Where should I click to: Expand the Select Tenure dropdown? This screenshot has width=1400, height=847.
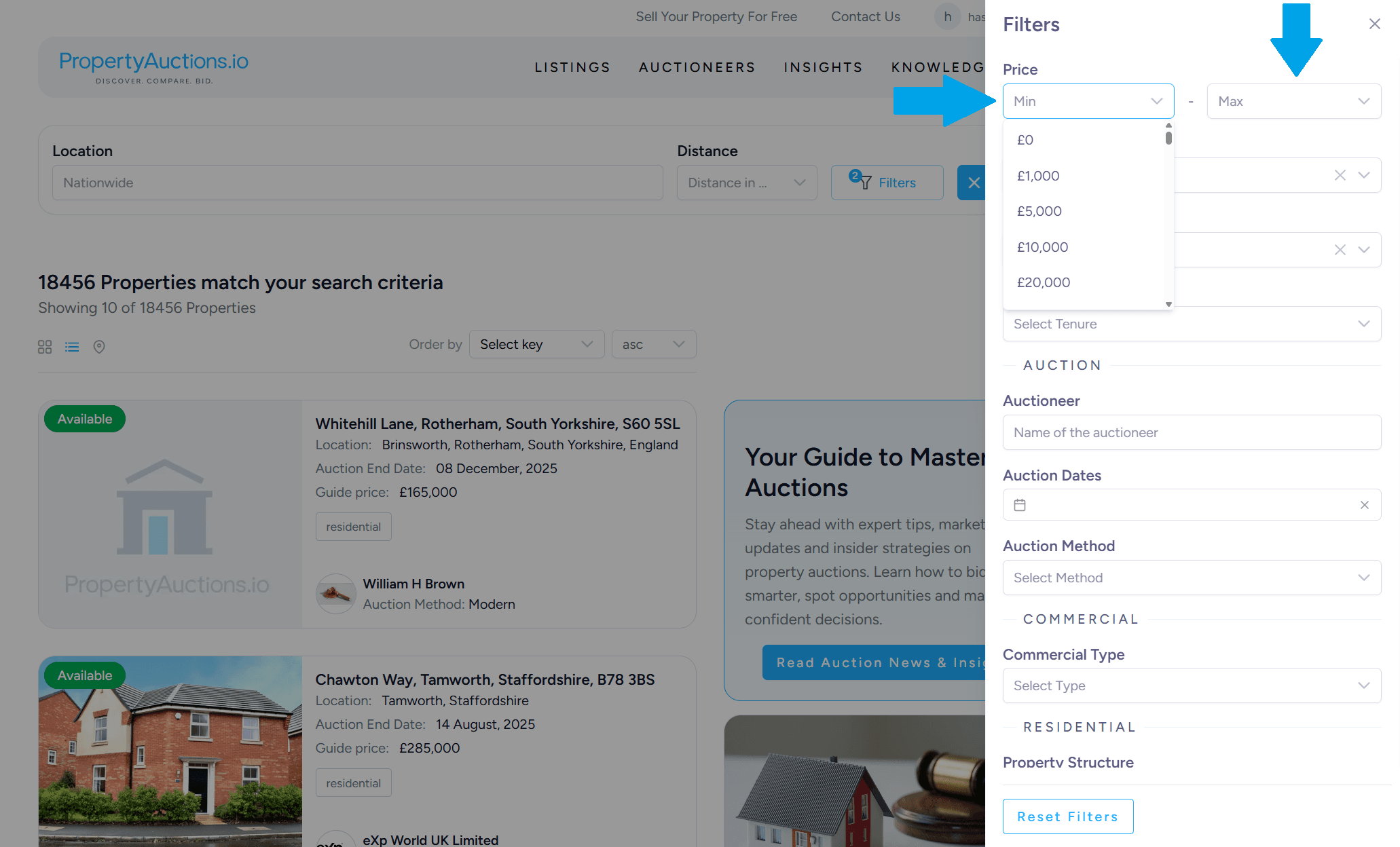[x=1192, y=324]
